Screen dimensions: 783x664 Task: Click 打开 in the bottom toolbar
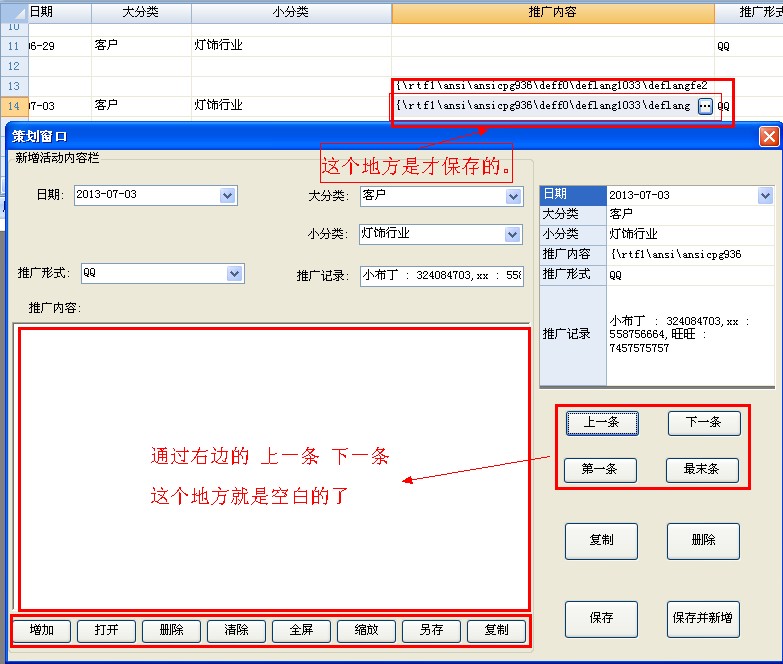tap(107, 631)
